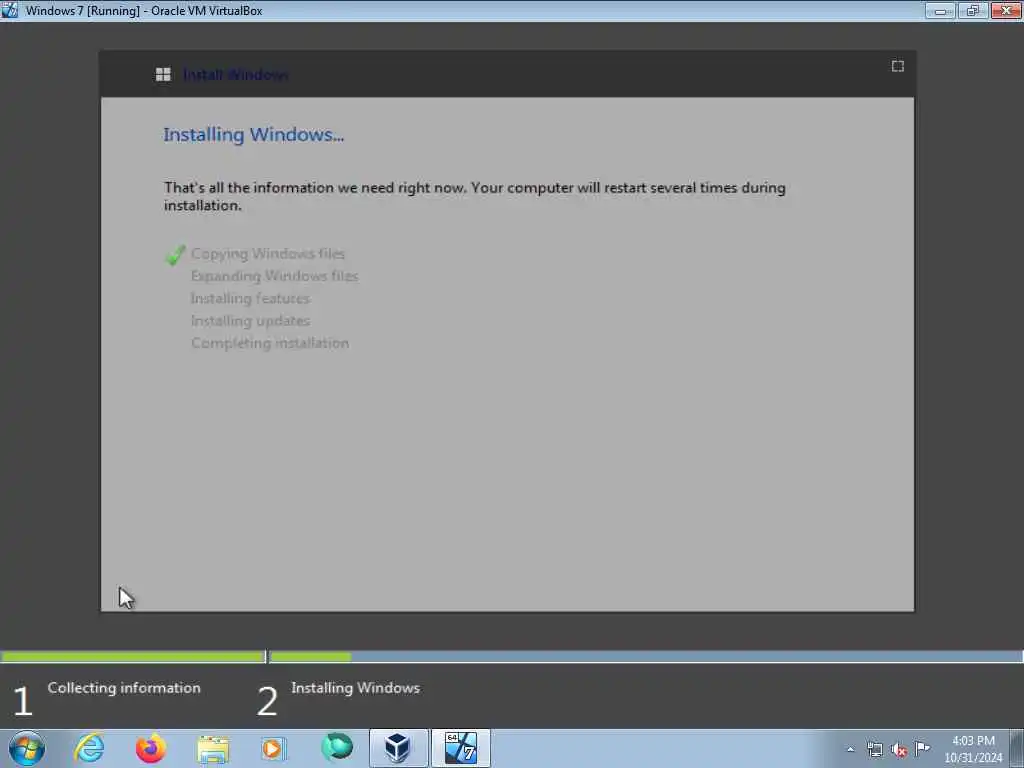Open the Windows Start menu orb
This screenshot has width=1024, height=768.
[27, 748]
